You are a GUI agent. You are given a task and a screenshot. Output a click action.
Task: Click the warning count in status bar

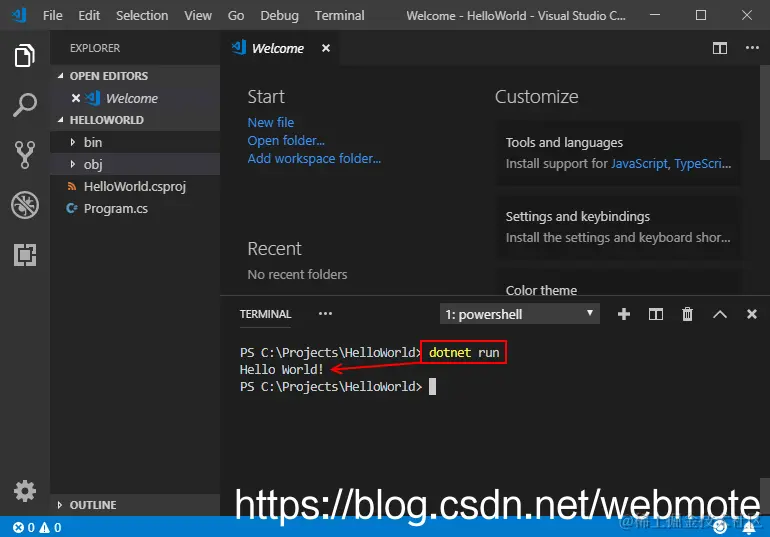(50, 528)
